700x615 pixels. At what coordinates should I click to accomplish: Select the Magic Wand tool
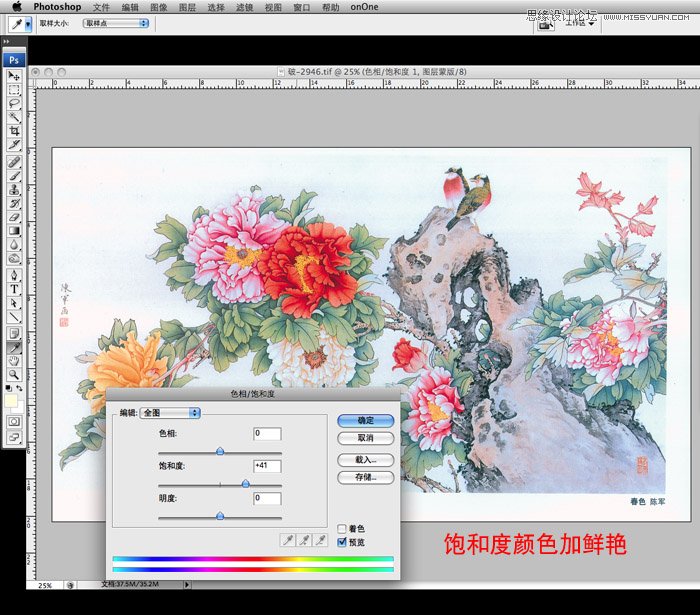point(14,117)
